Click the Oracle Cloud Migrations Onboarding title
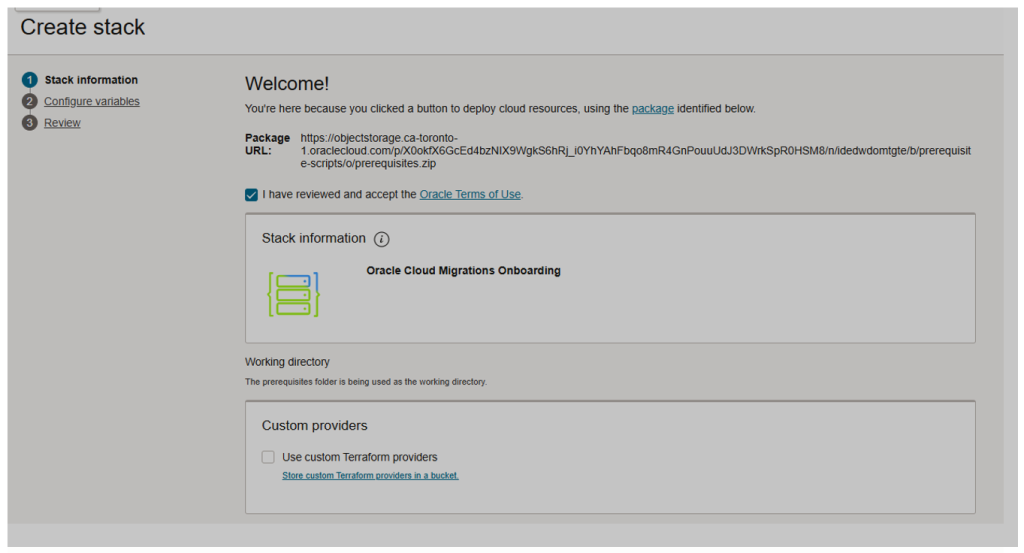Screen dimensions: 1024x553 click(463, 270)
